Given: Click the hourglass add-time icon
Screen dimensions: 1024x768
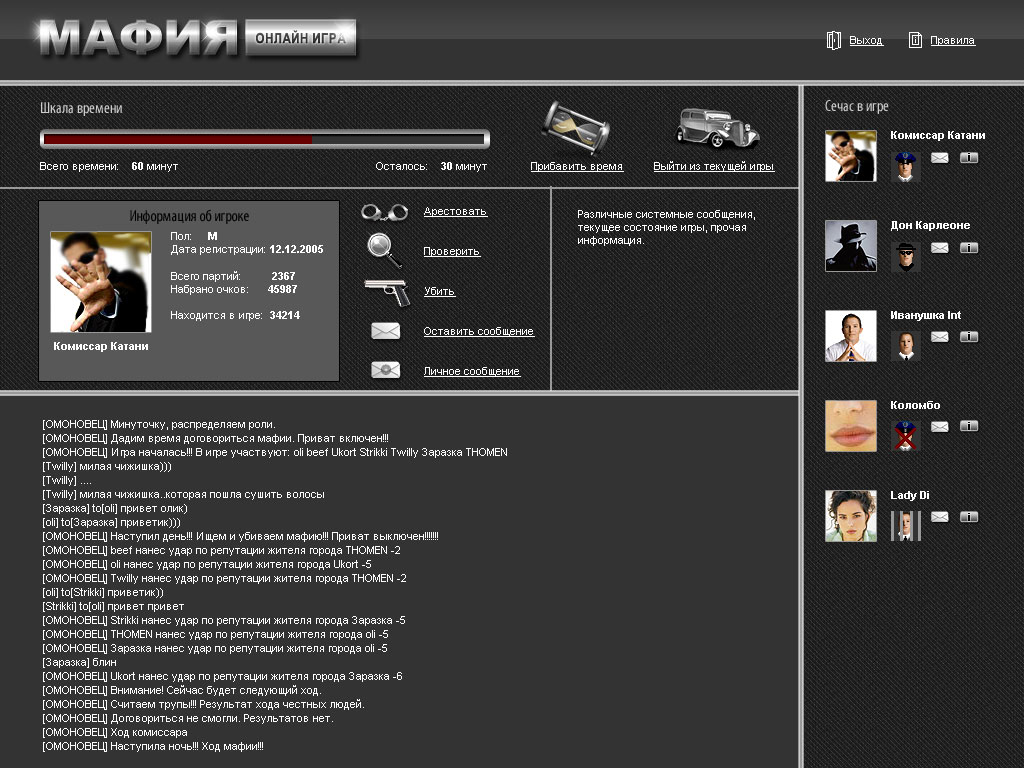Looking at the screenshot, I should (576, 127).
